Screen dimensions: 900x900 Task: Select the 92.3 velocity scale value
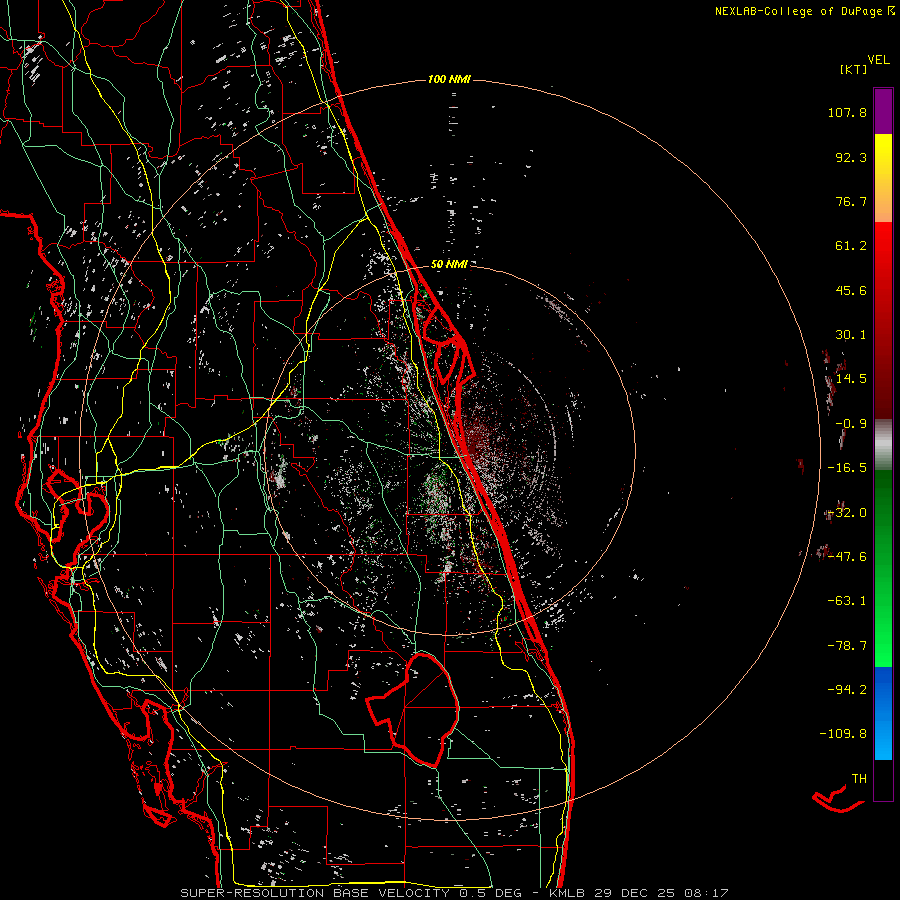tap(851, 157)
